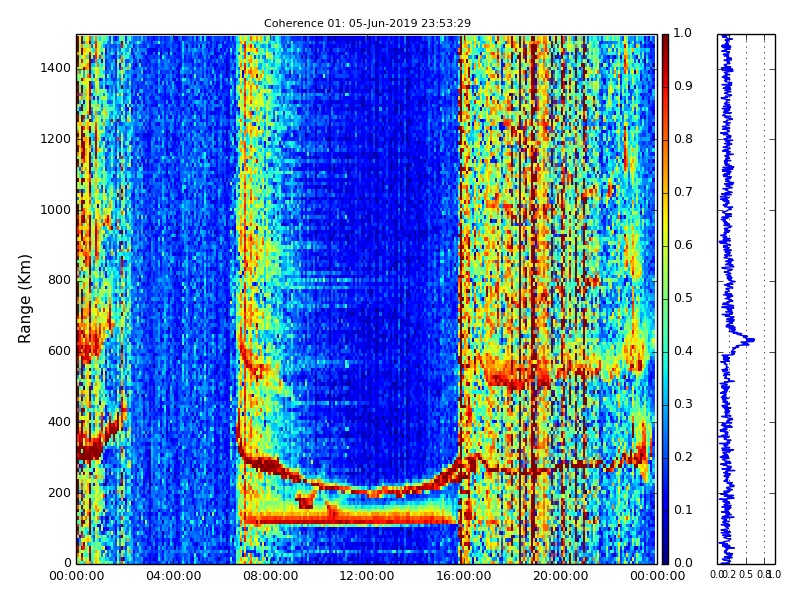Click the 0.5 colorbar tick label
This screenshot has height=600, width=800.
pos(683,298)
